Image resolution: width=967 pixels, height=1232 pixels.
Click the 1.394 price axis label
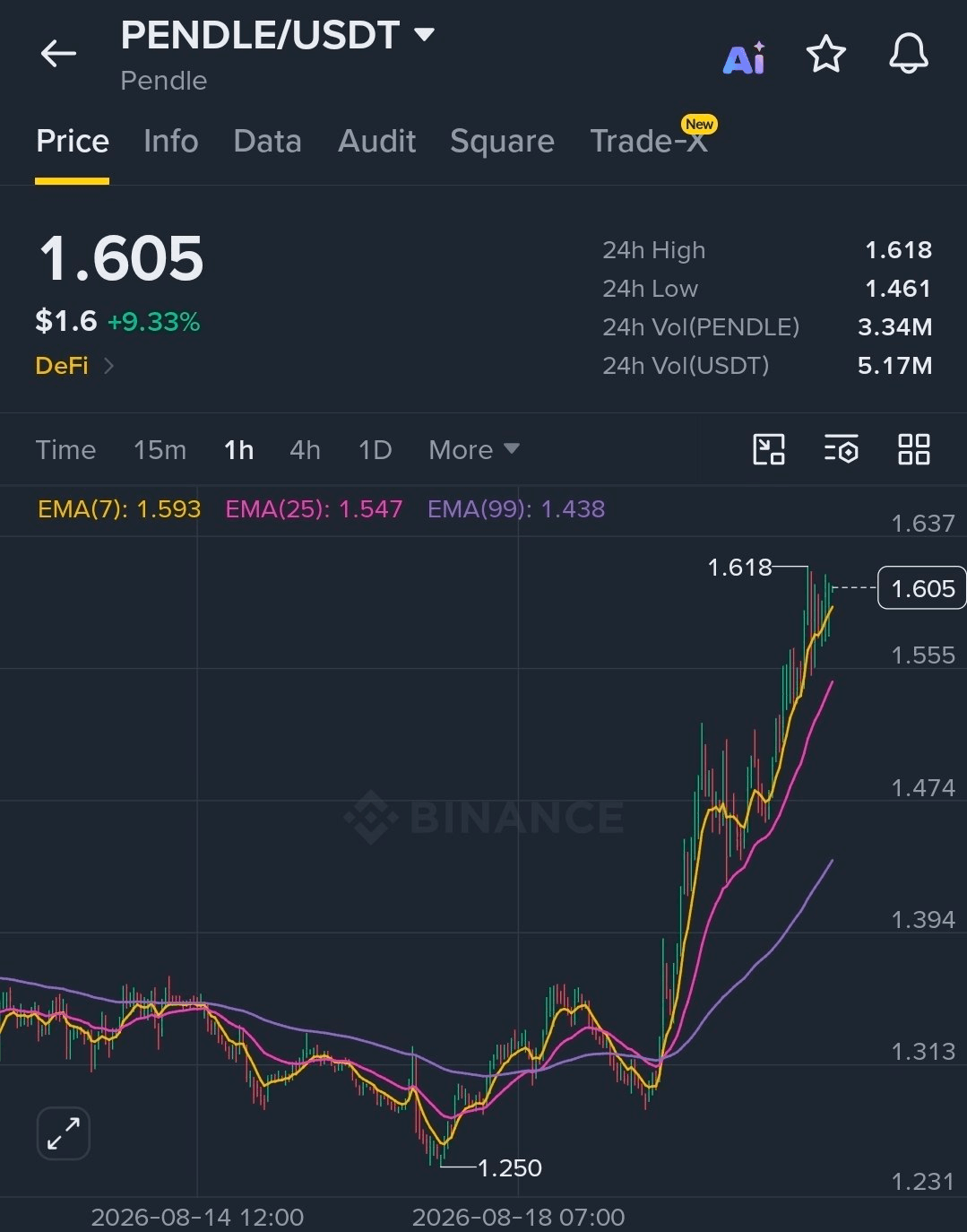[x=923, y=920]
